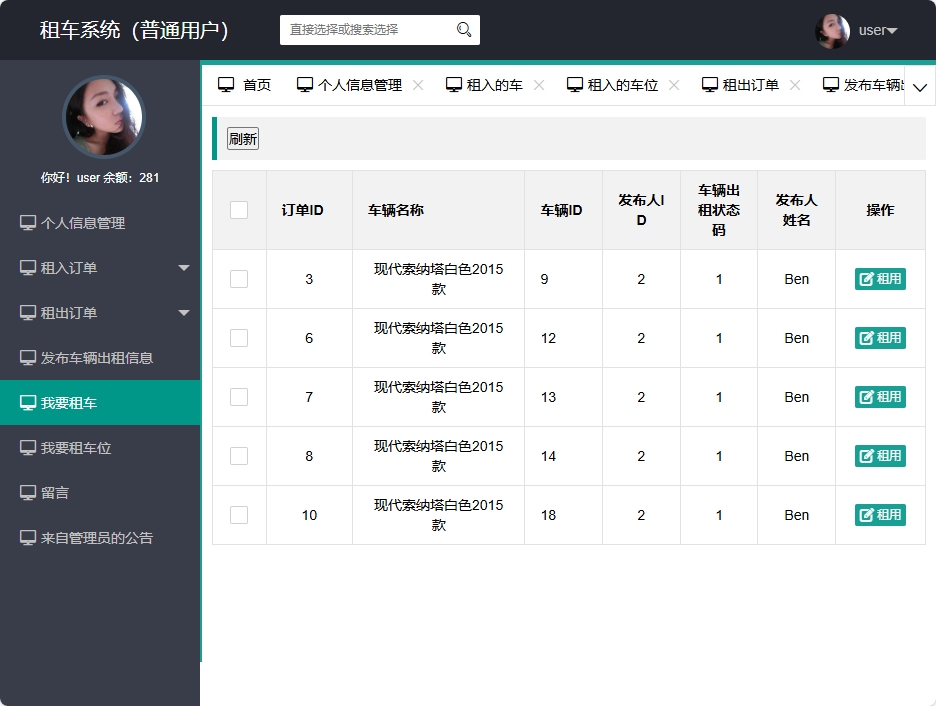Check the select-all checkbox in table header
This screenshot has width=936, height=706.
[238, 209]
